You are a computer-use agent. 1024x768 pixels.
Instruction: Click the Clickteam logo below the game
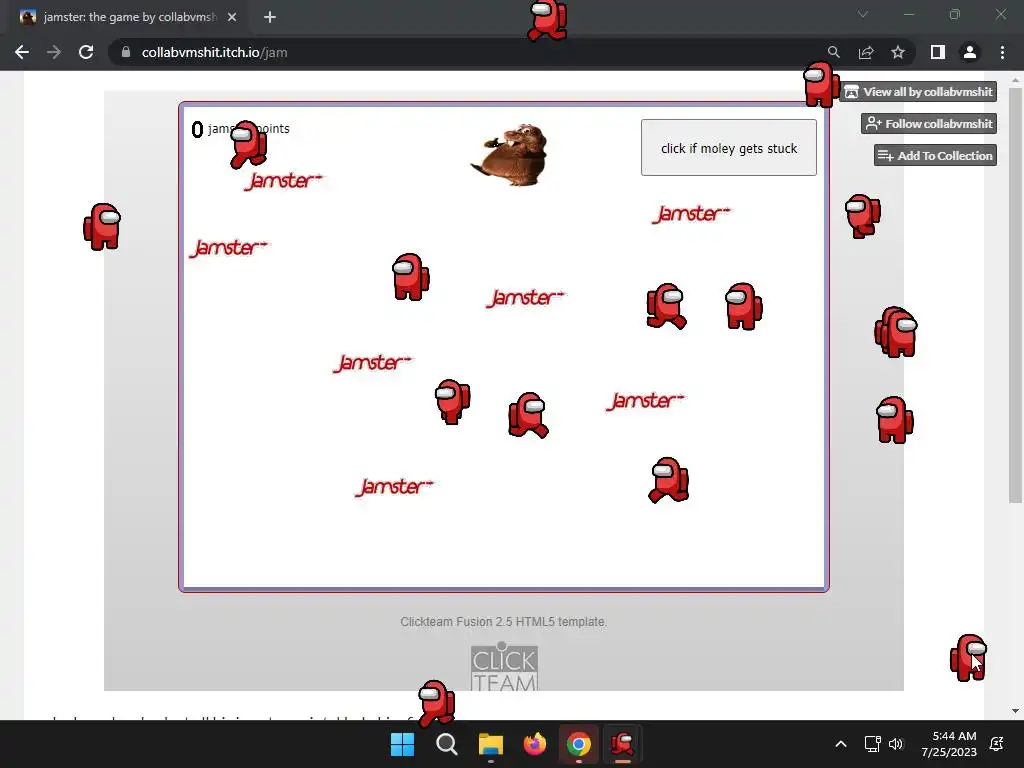(504, 667)
